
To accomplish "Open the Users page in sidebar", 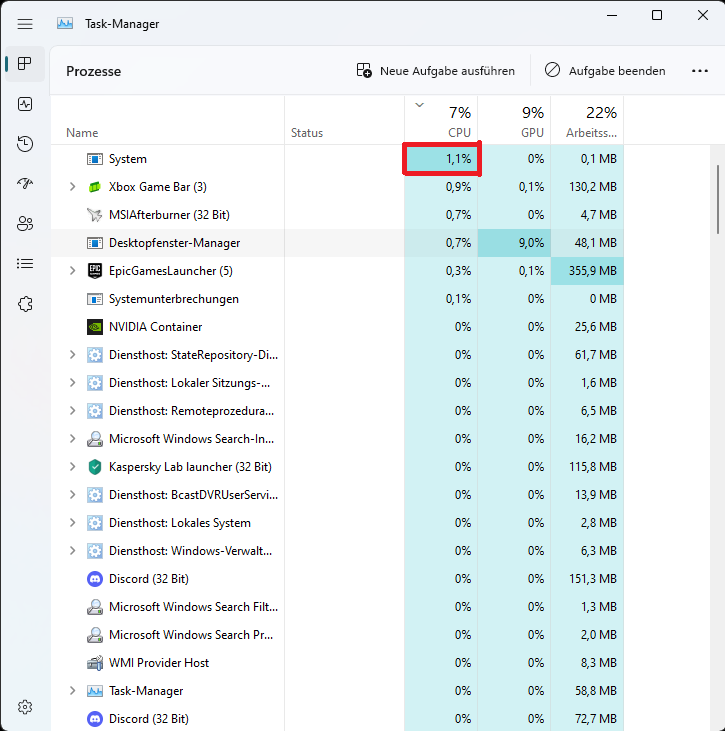I will [25, 224].
